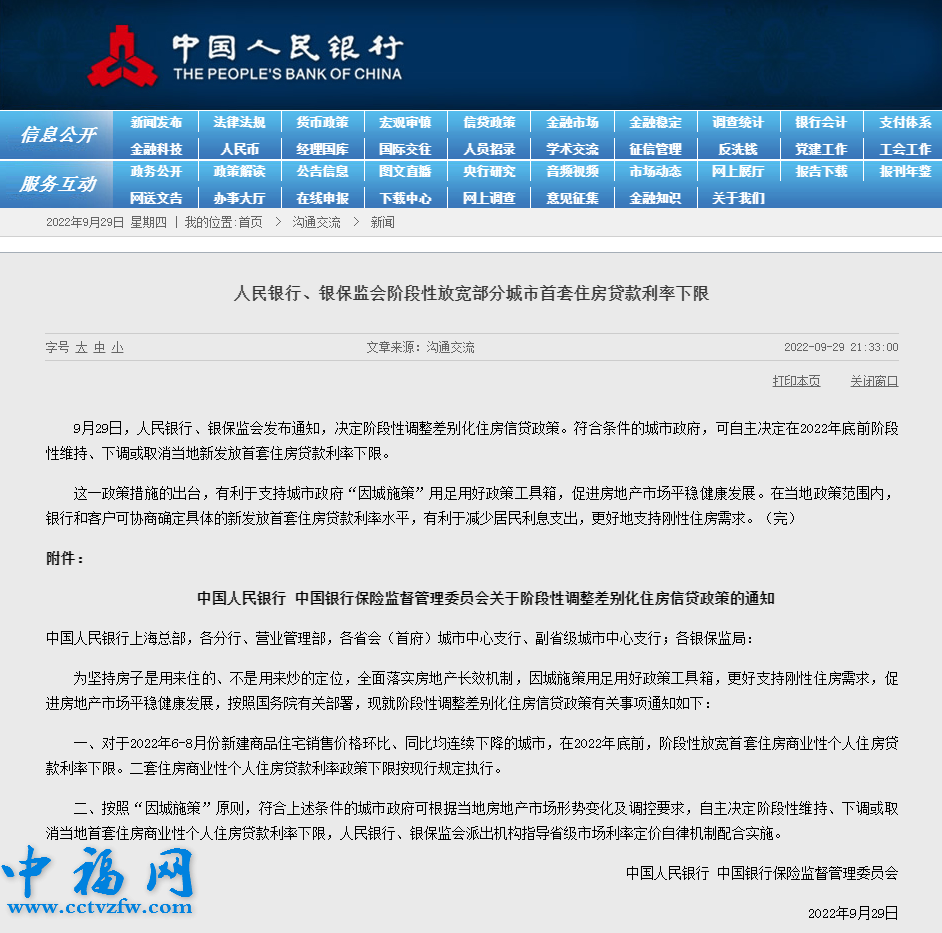Click the date 2022年9月29日 星期四 in the breadcrumb bar
This screenshot has width=942, height=933.
tap(106, 222)
